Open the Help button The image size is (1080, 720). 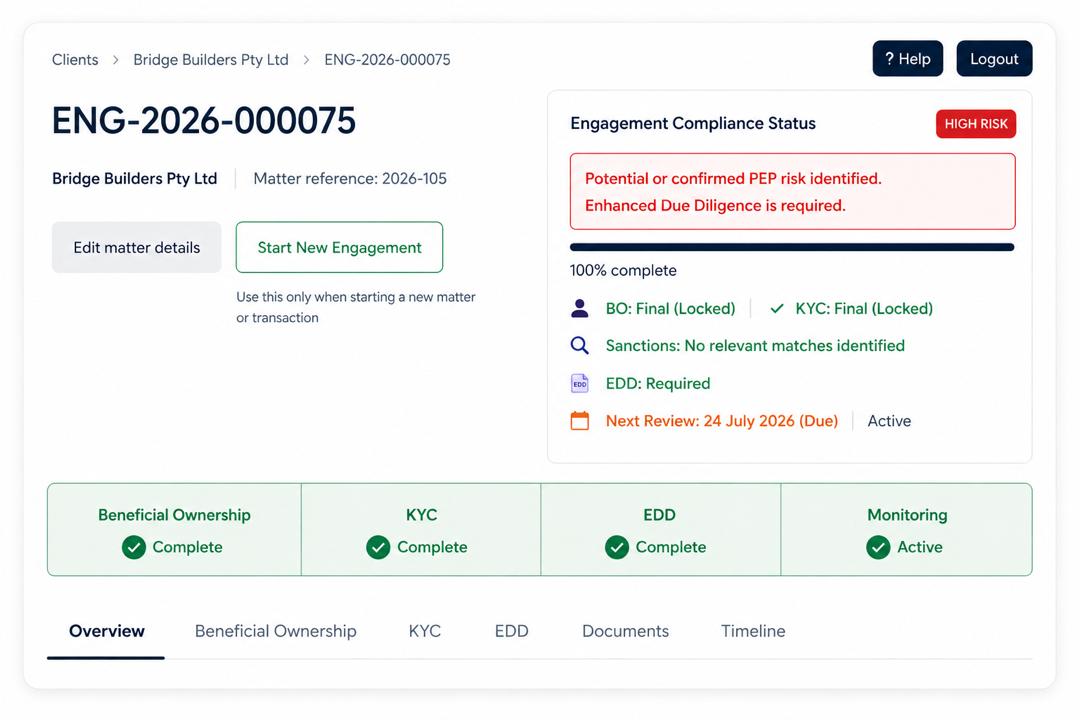pyautogui.click(x=908, y=59)
